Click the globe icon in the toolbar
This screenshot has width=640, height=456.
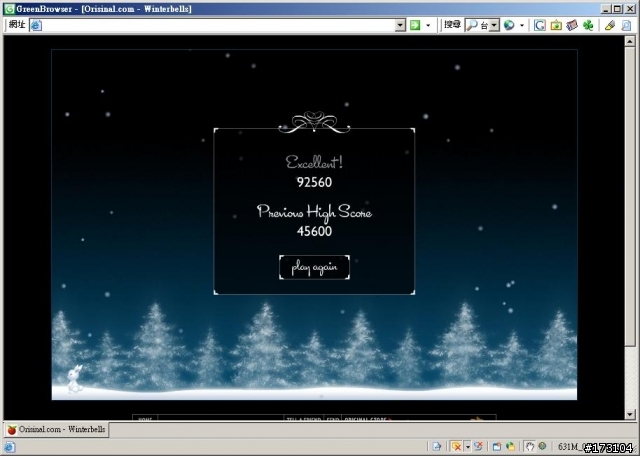[x=509, y=25]
